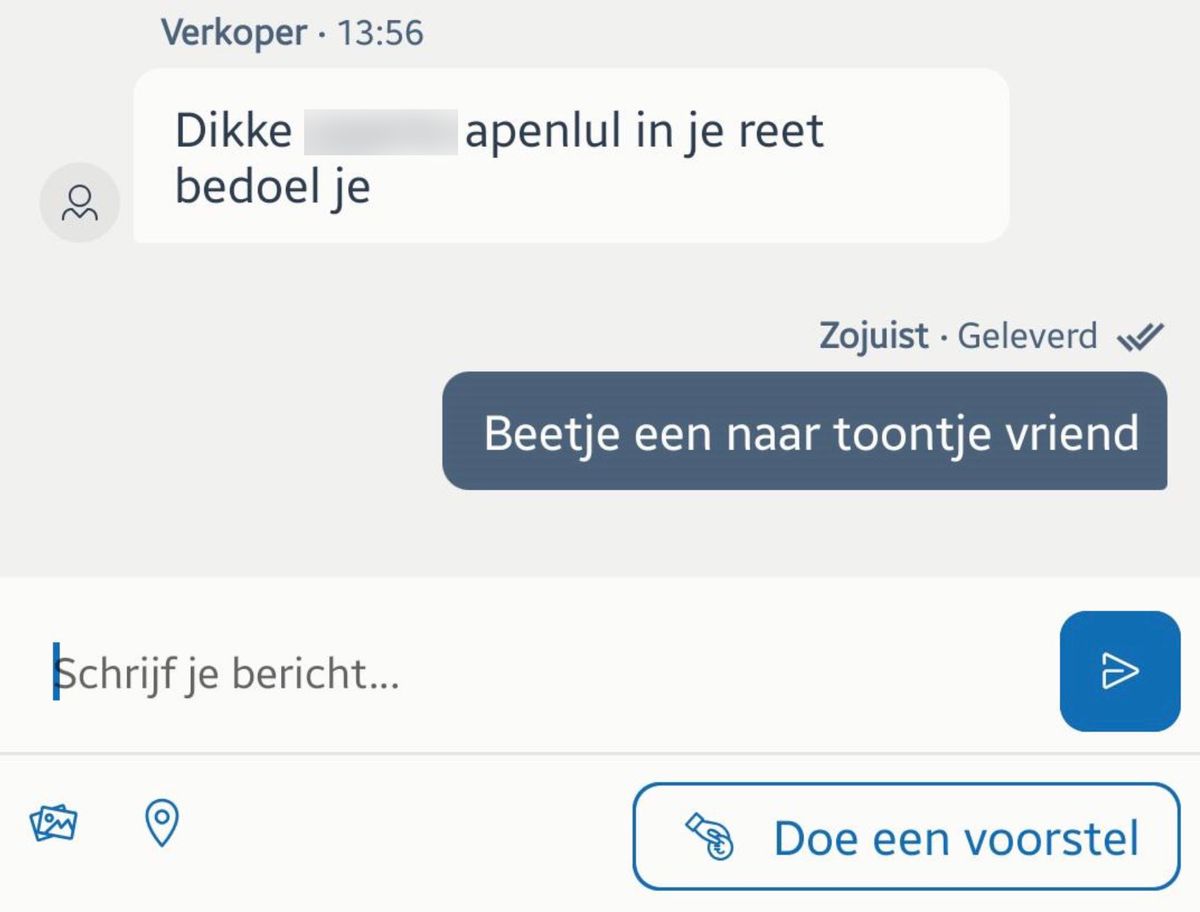Click the blurred word in seller's message
The image size is (1200, 912).
coord(380,132)
